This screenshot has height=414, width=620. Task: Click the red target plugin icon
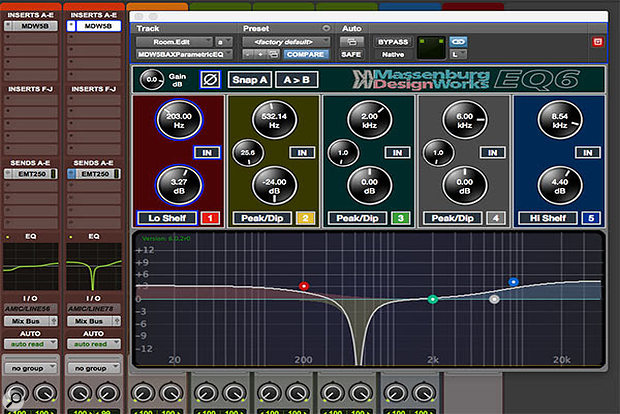coord(597,42)
